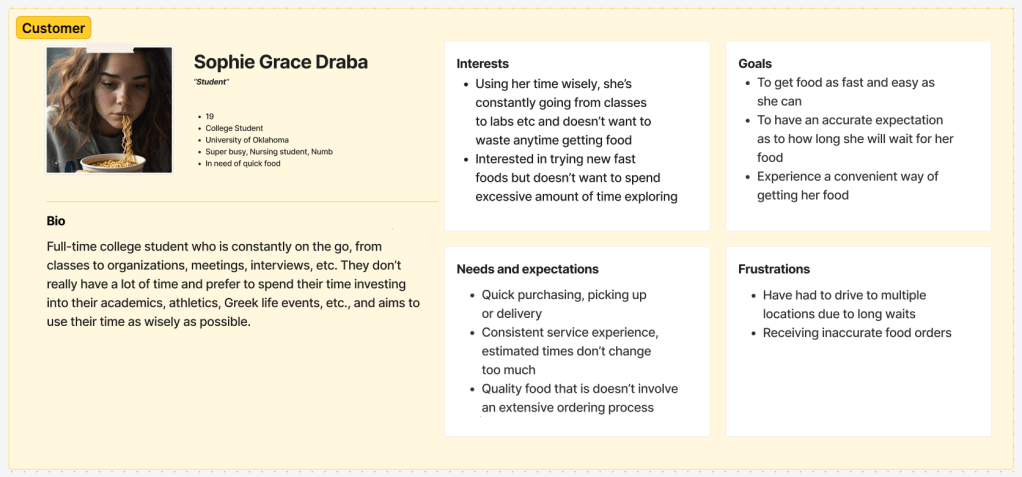Click the "Have had to drive" frustration bullet

click(x=844, y=304)
